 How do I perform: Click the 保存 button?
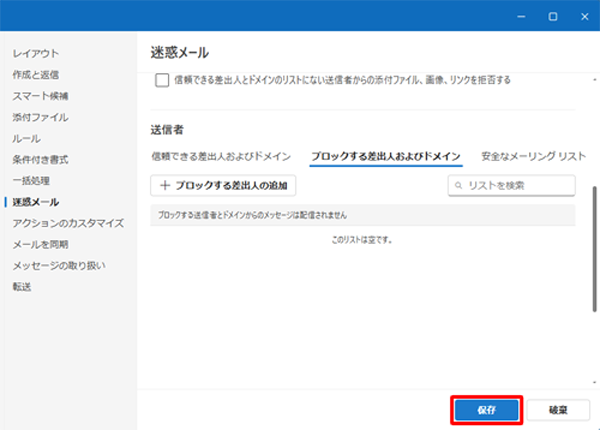487,410
